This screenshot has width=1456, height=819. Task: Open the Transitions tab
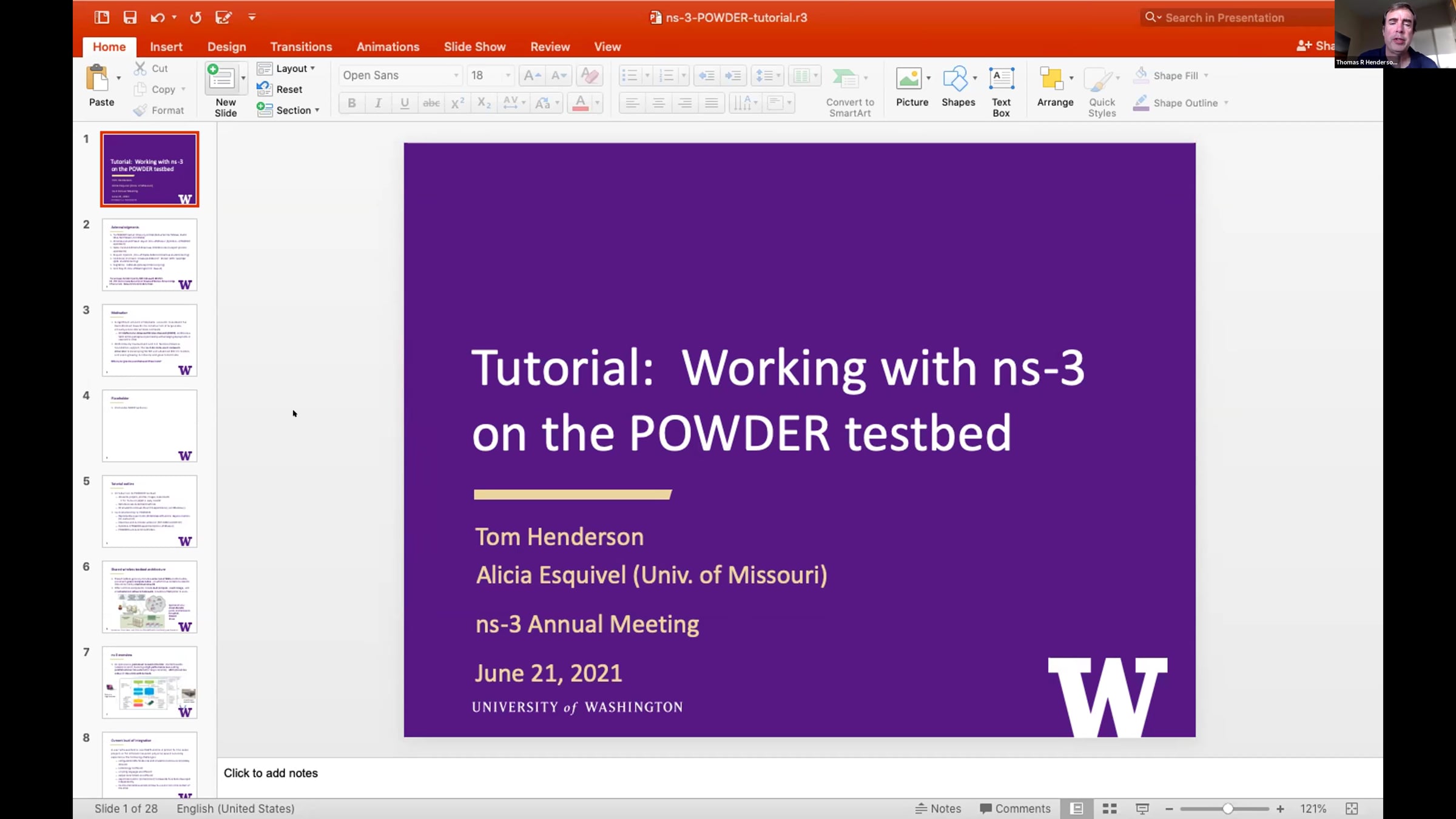click(302, 47)
